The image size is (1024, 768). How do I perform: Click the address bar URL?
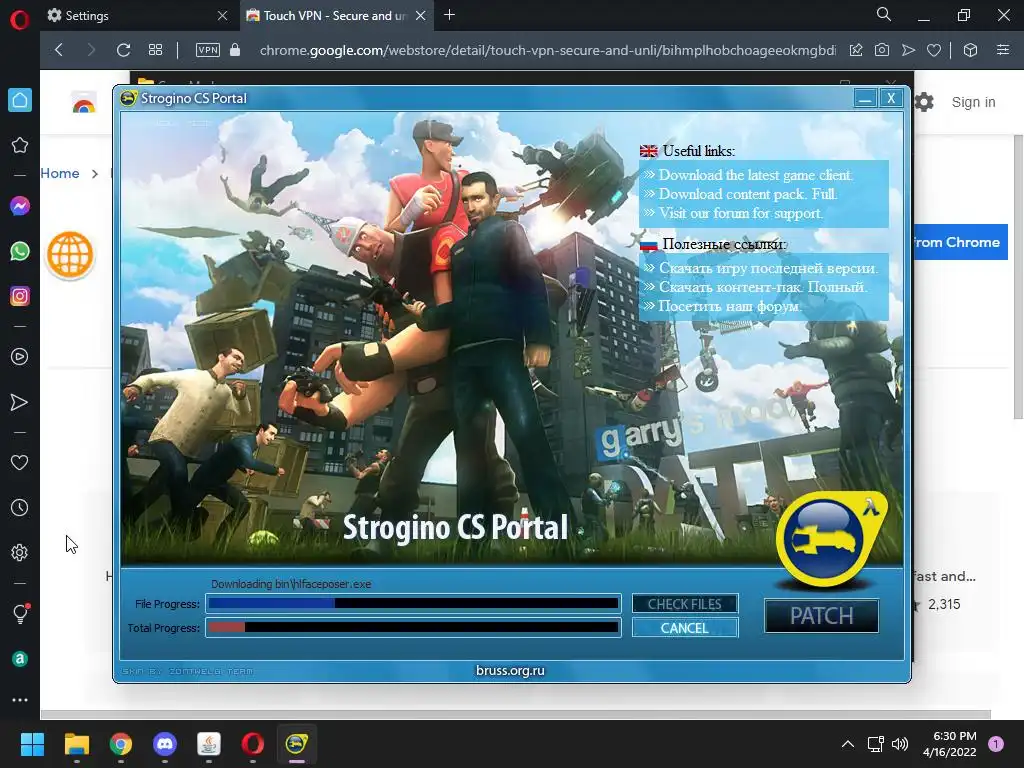(547, 50)
